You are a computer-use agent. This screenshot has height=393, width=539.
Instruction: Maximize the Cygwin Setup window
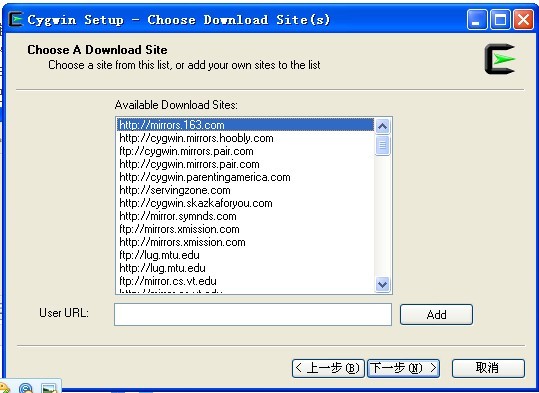point(500,20)
